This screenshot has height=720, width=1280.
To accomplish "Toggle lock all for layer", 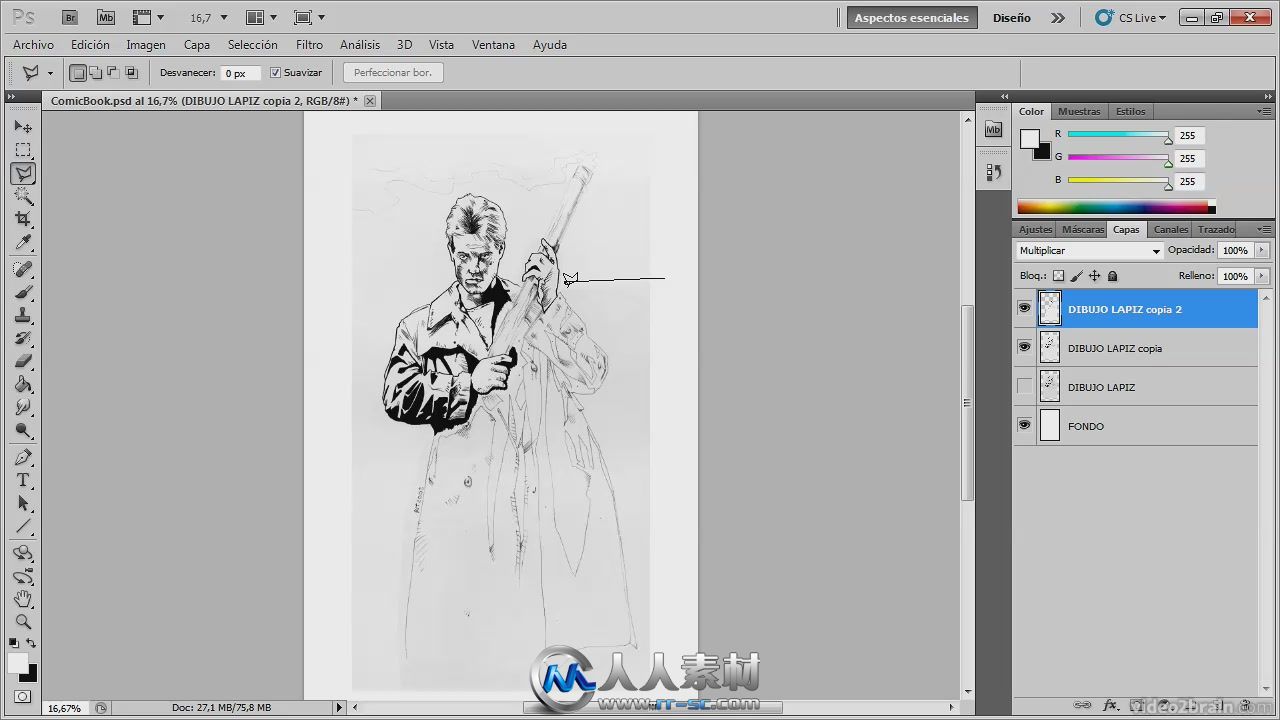I will pyautogui.click(x=1112, y=276).
